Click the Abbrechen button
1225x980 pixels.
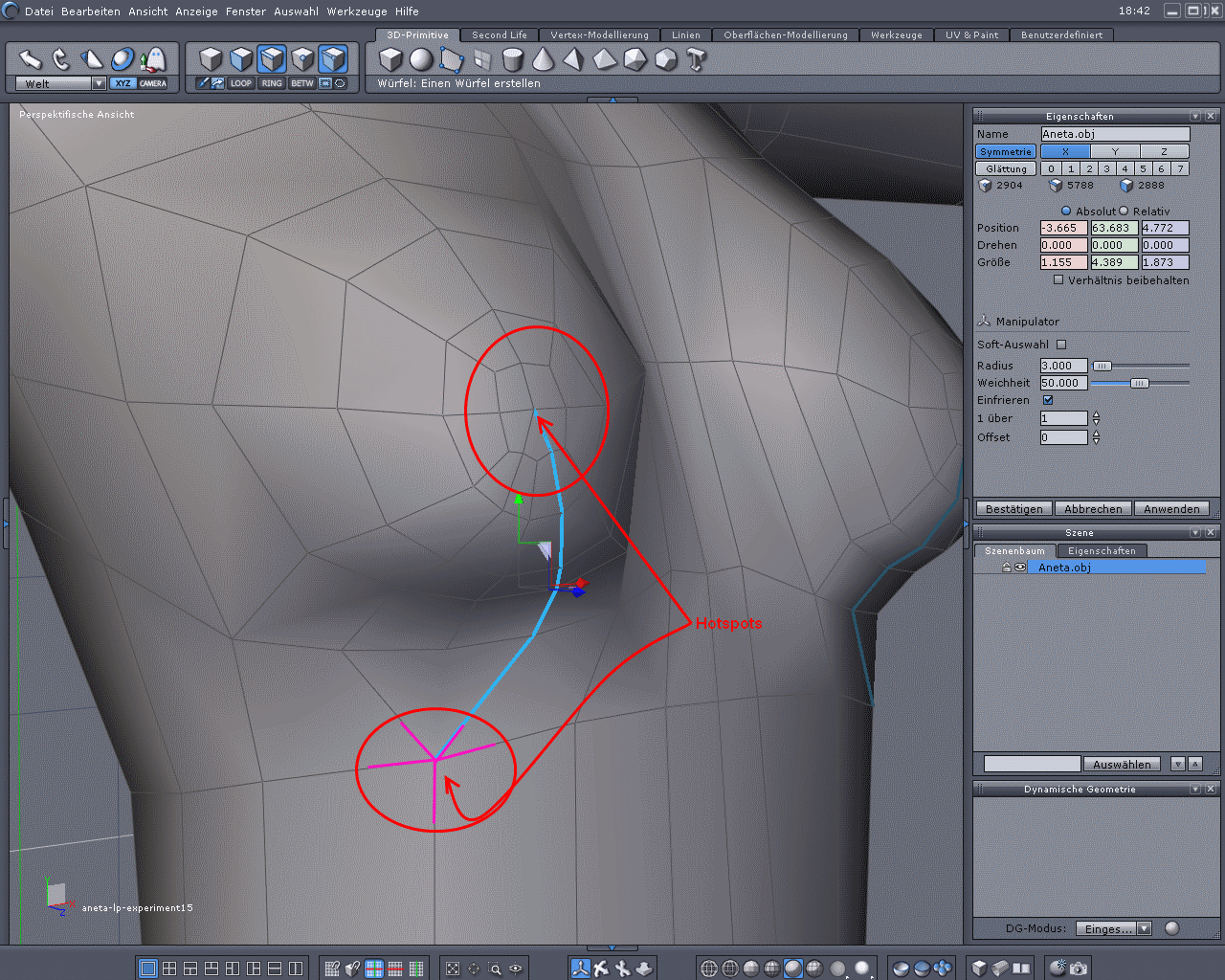pos(1093,509)
